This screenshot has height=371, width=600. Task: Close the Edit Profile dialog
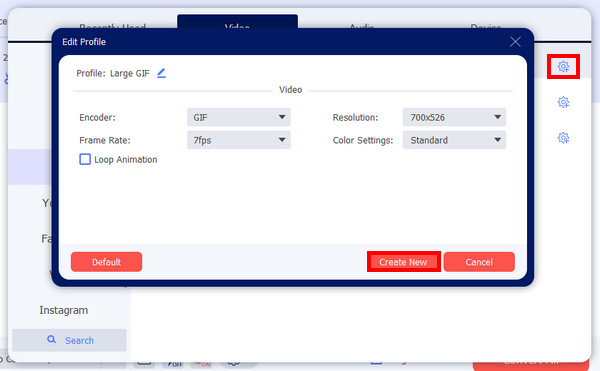[515, 42]
